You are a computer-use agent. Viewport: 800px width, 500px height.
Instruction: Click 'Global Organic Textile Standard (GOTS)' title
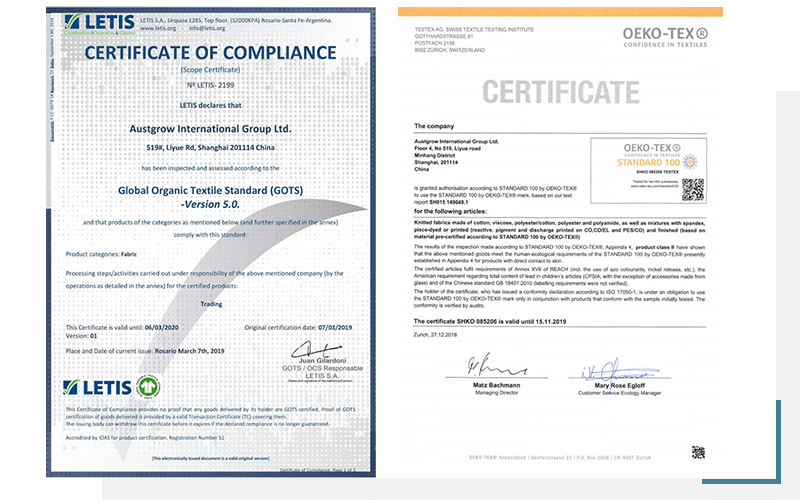coord(210,190)
